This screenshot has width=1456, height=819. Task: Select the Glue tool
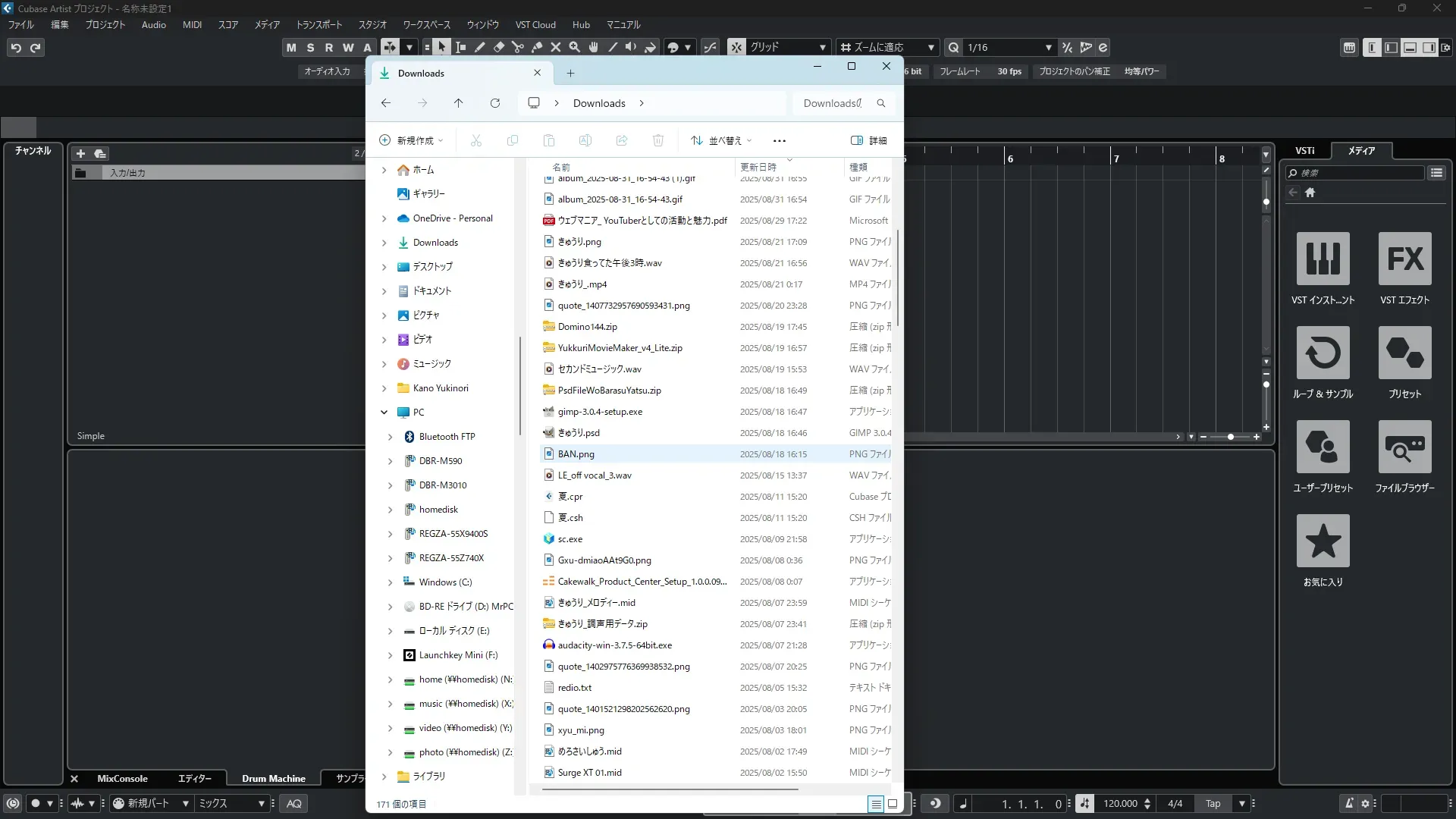tap(537, 47)
